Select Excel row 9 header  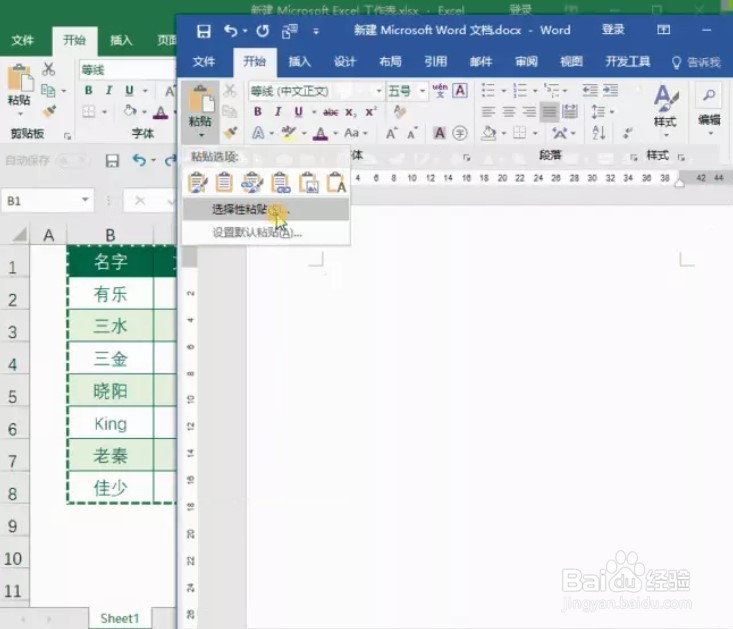pos(13,526)
